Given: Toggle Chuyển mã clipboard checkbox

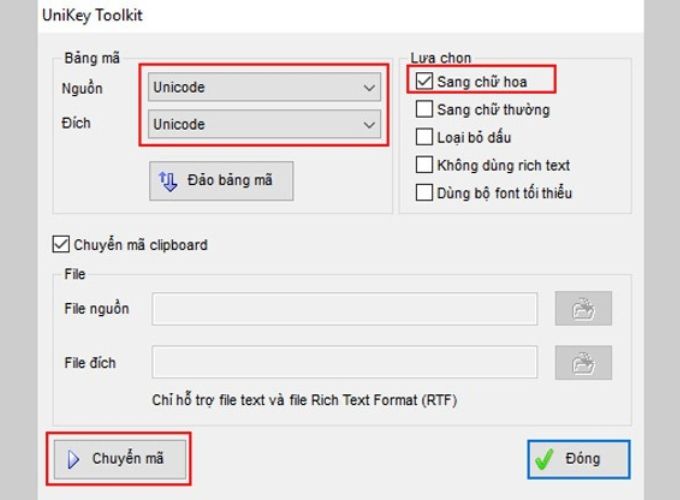Looking at the screenshot, I should click(60, 244).
